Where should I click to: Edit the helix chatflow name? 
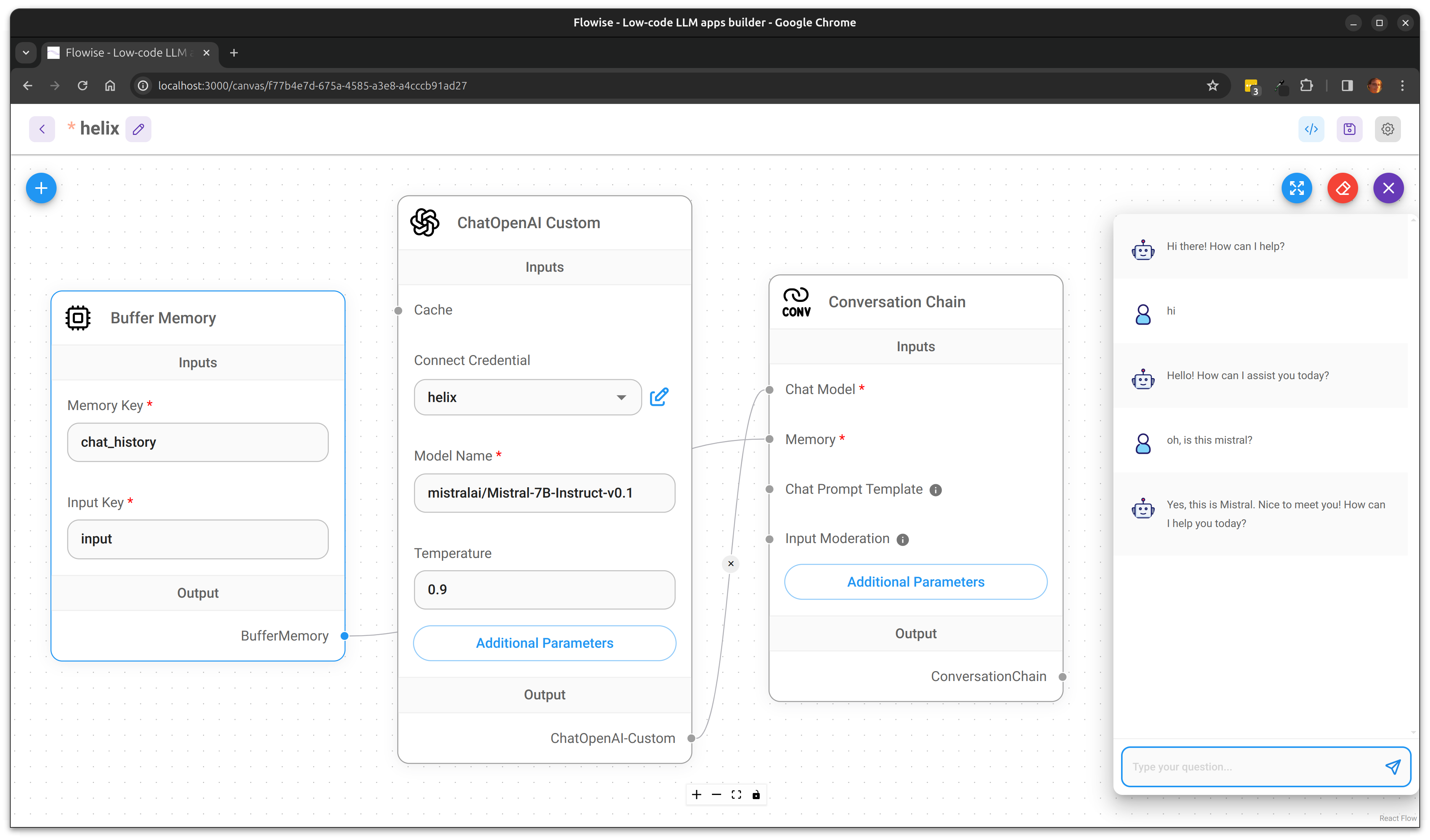tap(138, 129)
